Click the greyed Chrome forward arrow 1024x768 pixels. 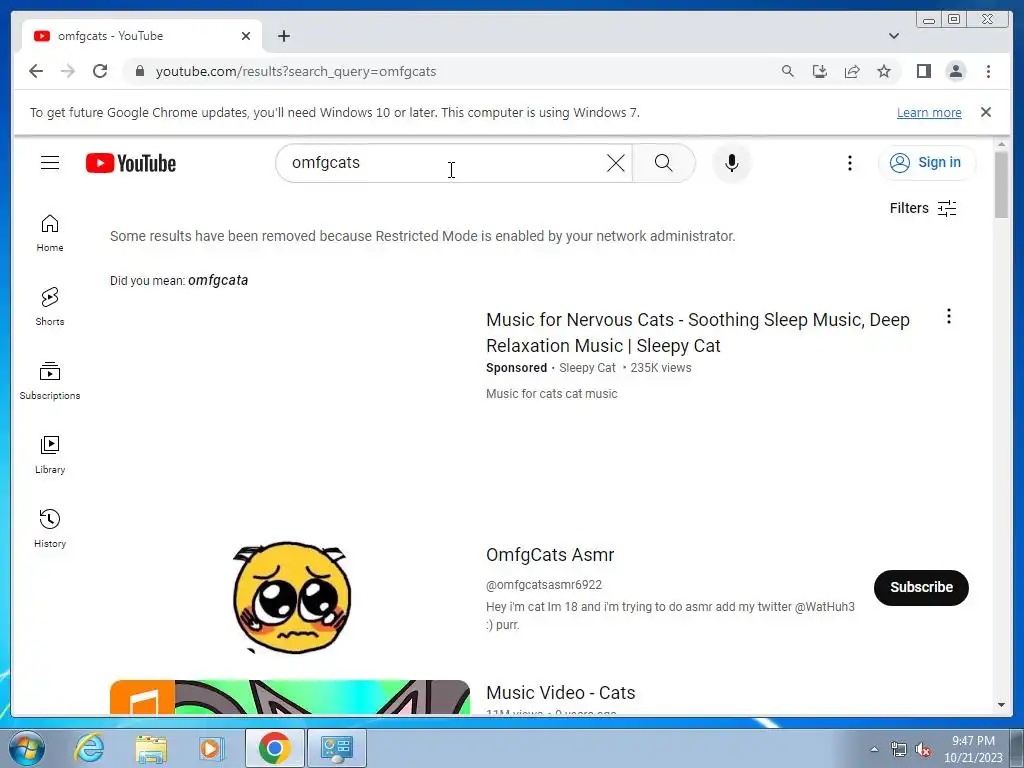[68, 71]
